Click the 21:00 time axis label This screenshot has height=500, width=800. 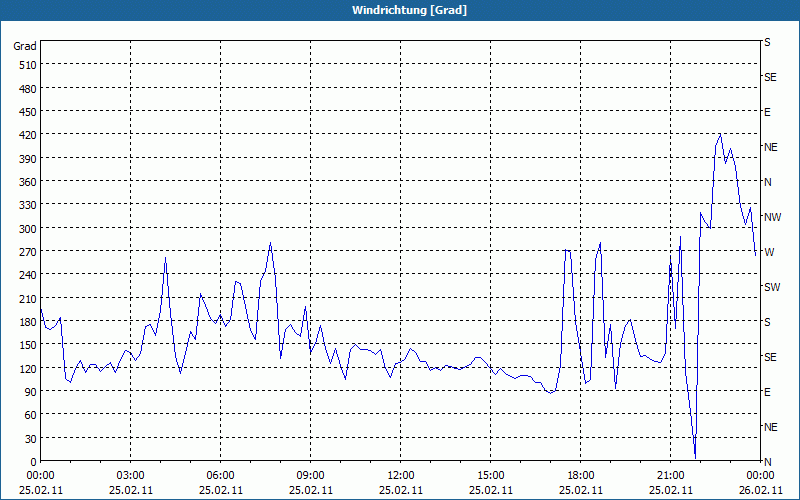pyautogui.click(x=670, y=476)
